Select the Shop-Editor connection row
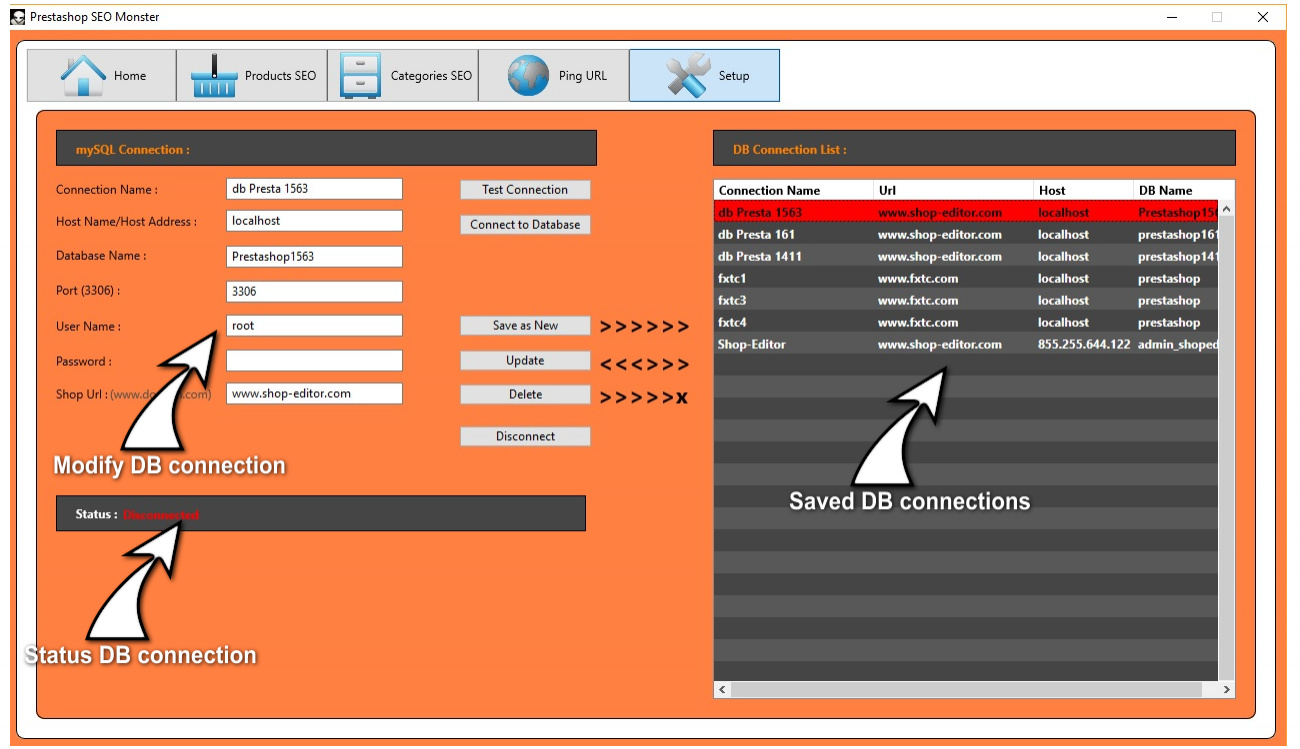Viewport: 1300px width, 749px height. tap(966, 344)
